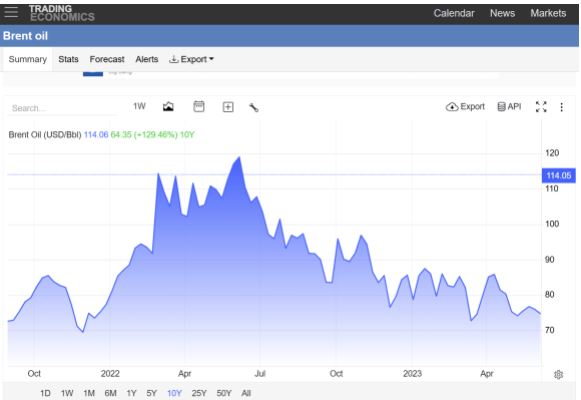Add comparison with plus icon
The width and height of the screenshot is (581, 400).
(x=228, y=107)
